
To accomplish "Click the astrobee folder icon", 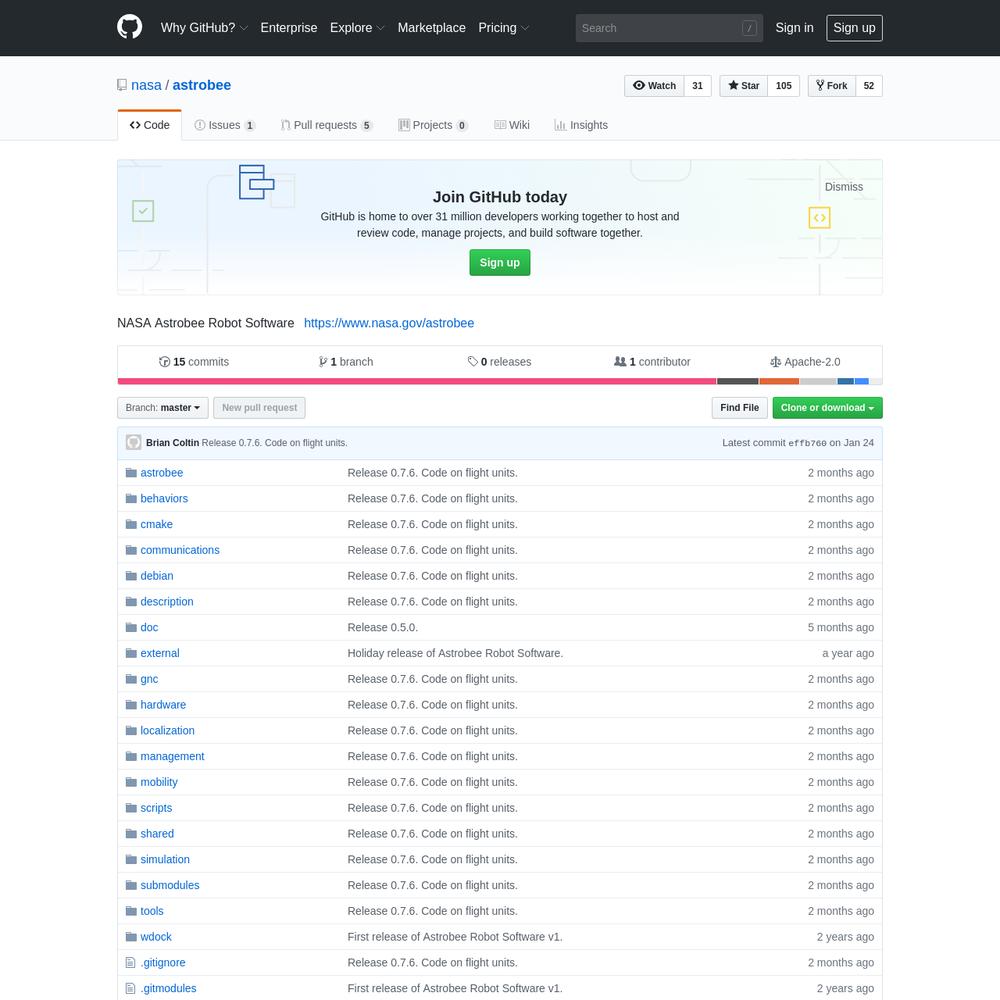I will 131,473.
